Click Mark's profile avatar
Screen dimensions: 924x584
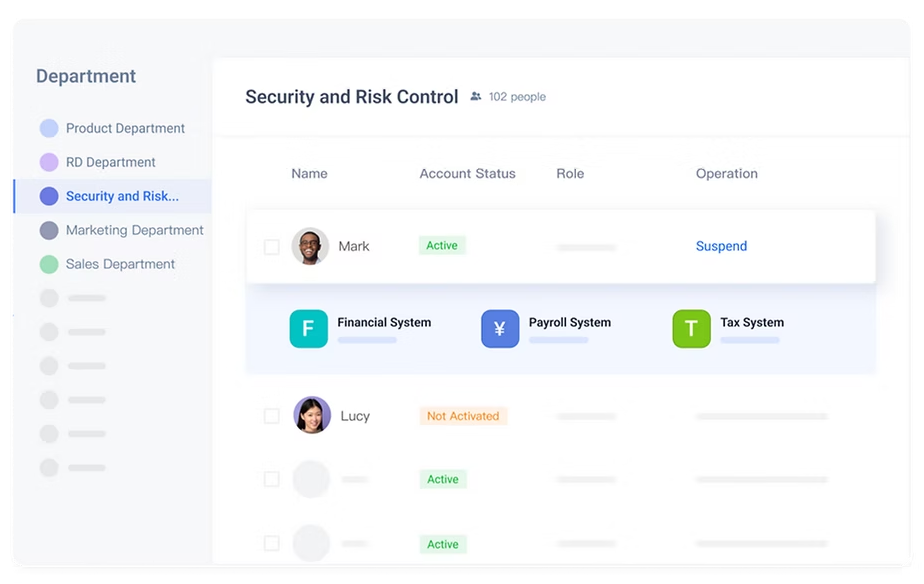coord(310,246)
